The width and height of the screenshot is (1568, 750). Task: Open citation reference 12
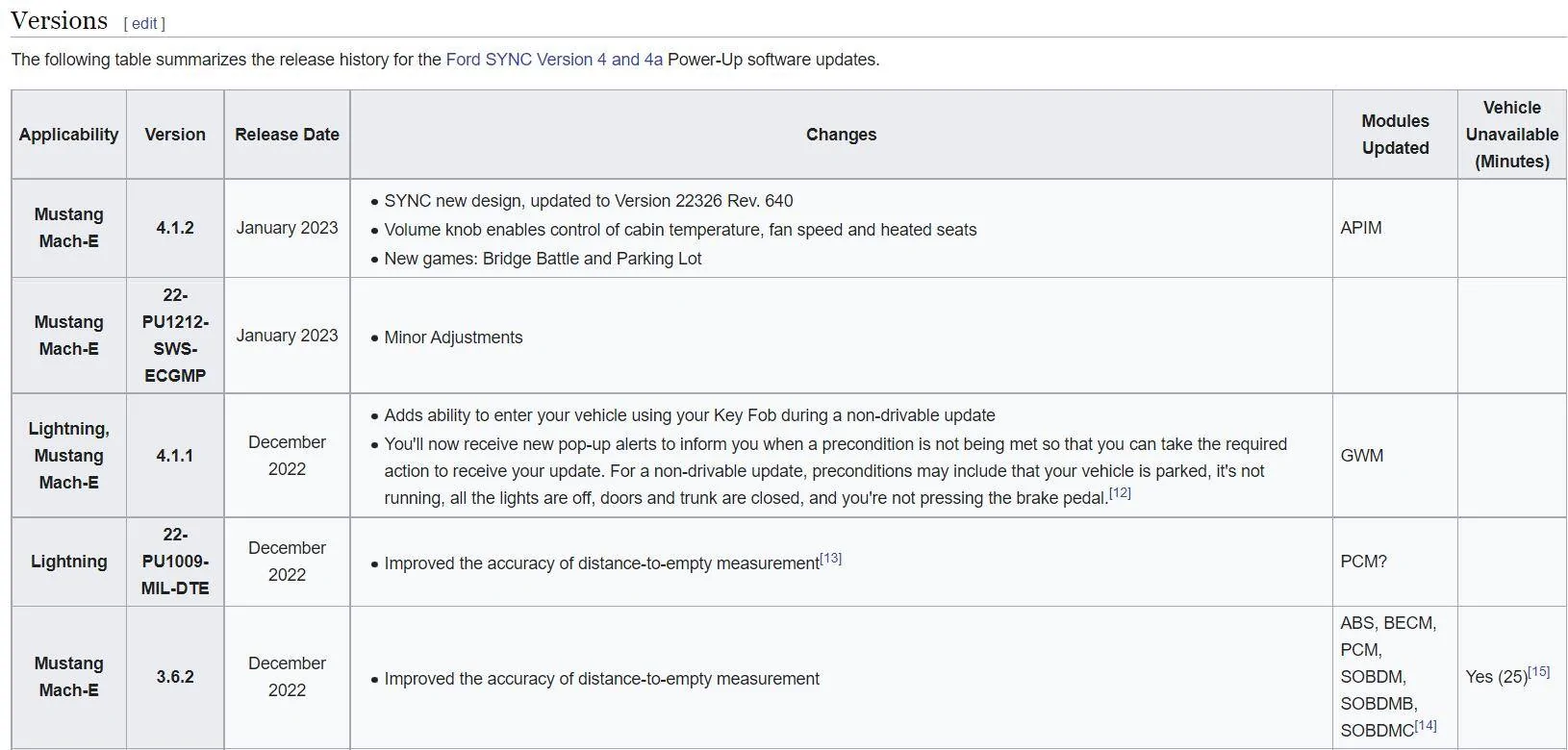[1120, 493]
